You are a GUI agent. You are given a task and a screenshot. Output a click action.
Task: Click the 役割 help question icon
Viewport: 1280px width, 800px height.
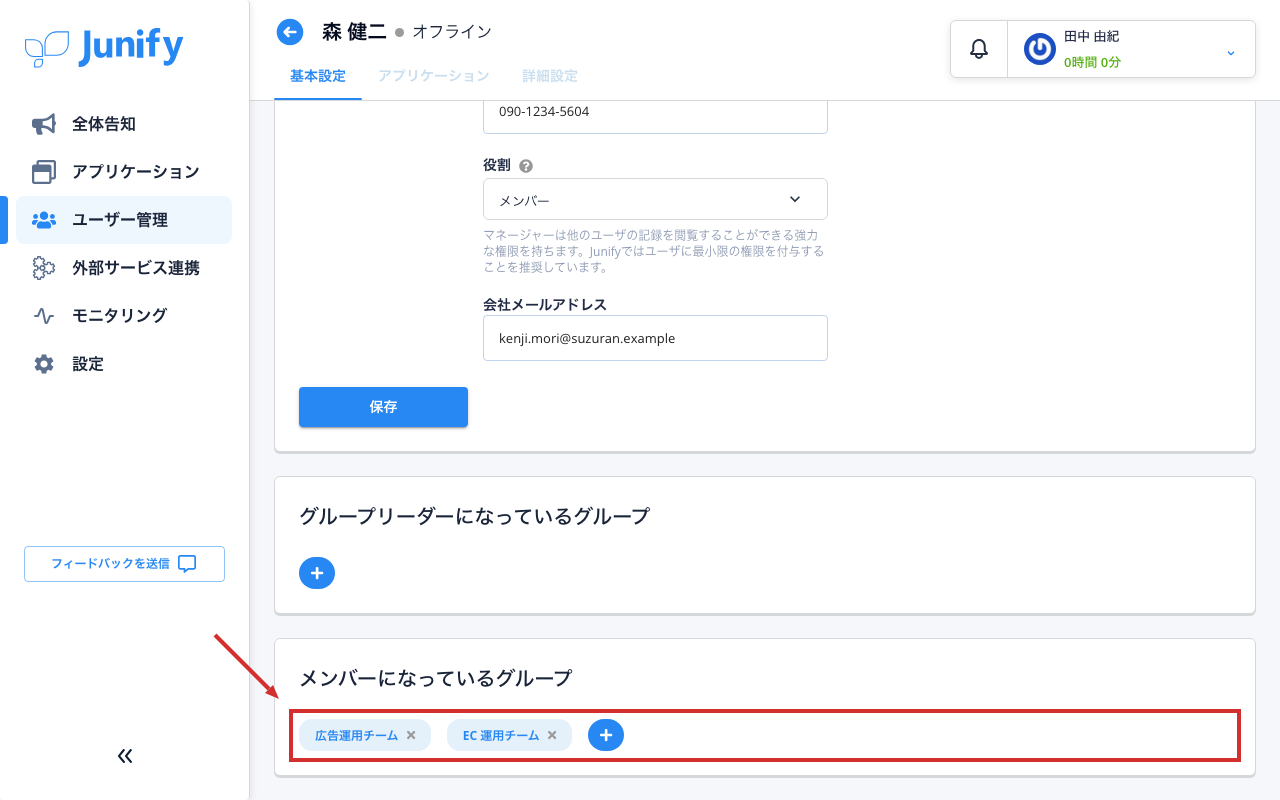coord(526,166)
